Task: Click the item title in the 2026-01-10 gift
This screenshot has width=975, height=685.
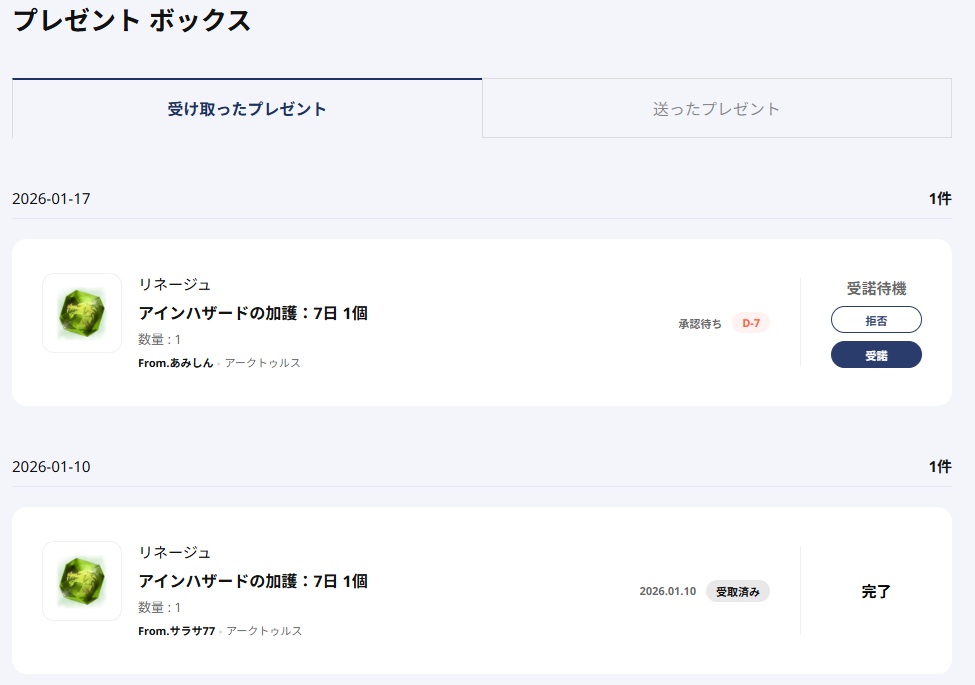Action: (253, 581)
